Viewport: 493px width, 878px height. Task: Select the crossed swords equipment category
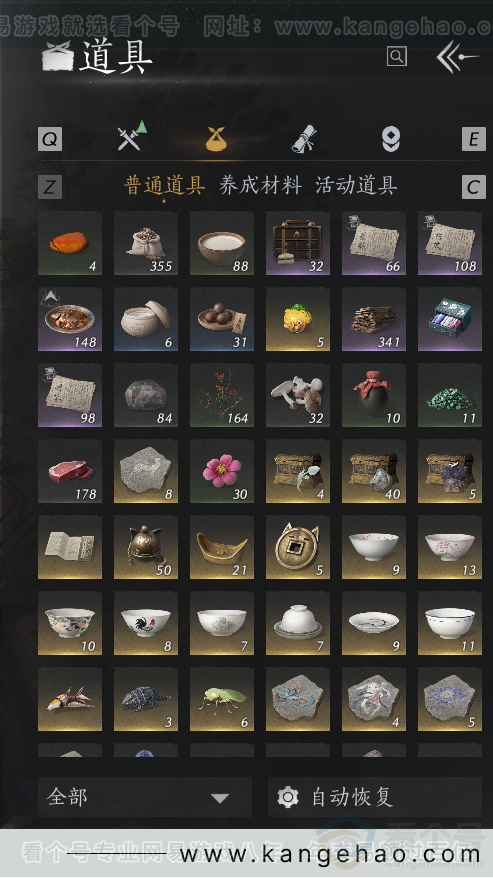click(131, 137)
